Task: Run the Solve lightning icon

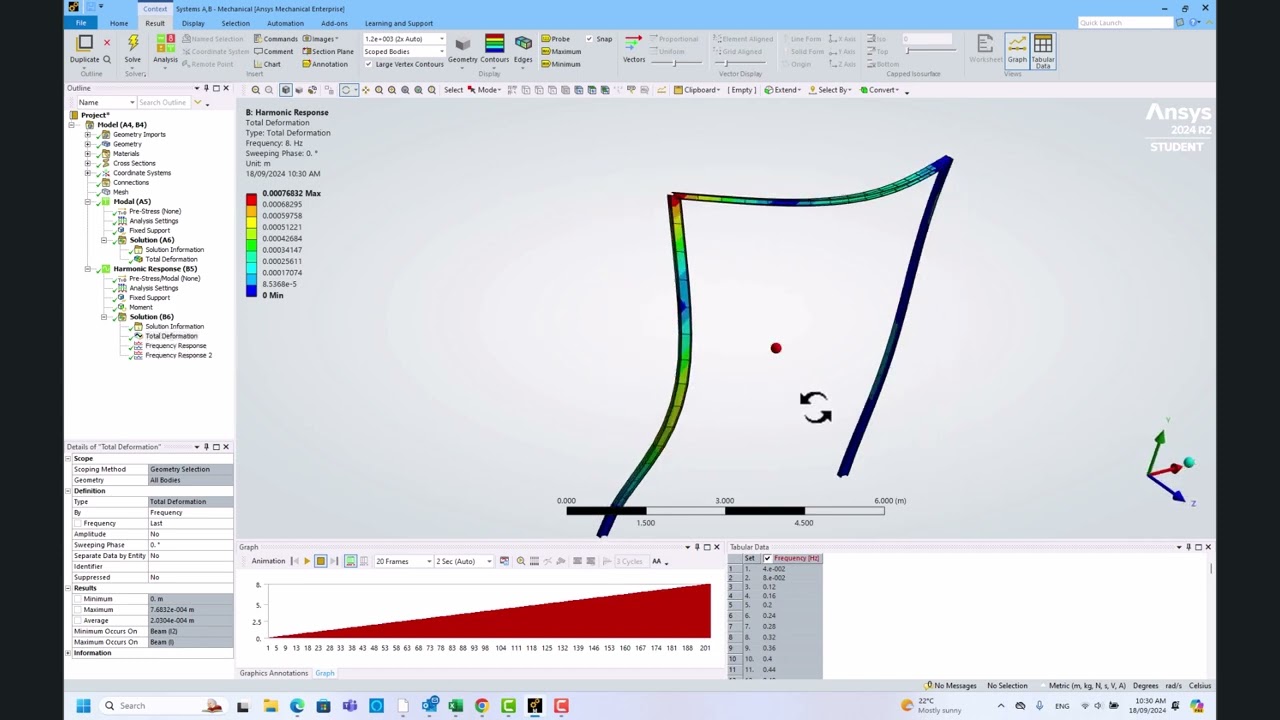Action: (133, 43)
